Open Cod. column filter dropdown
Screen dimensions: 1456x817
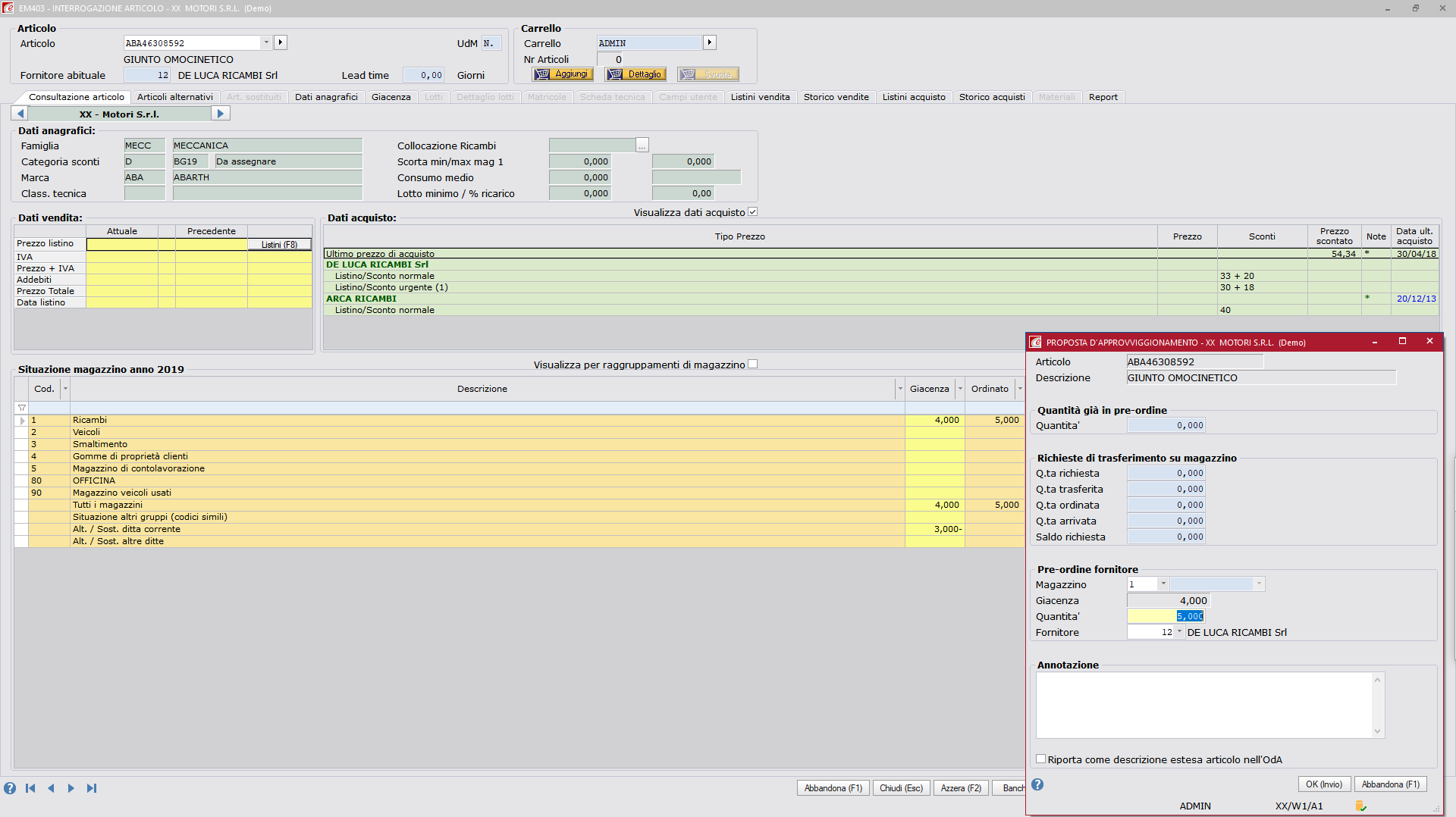(65, 389)
